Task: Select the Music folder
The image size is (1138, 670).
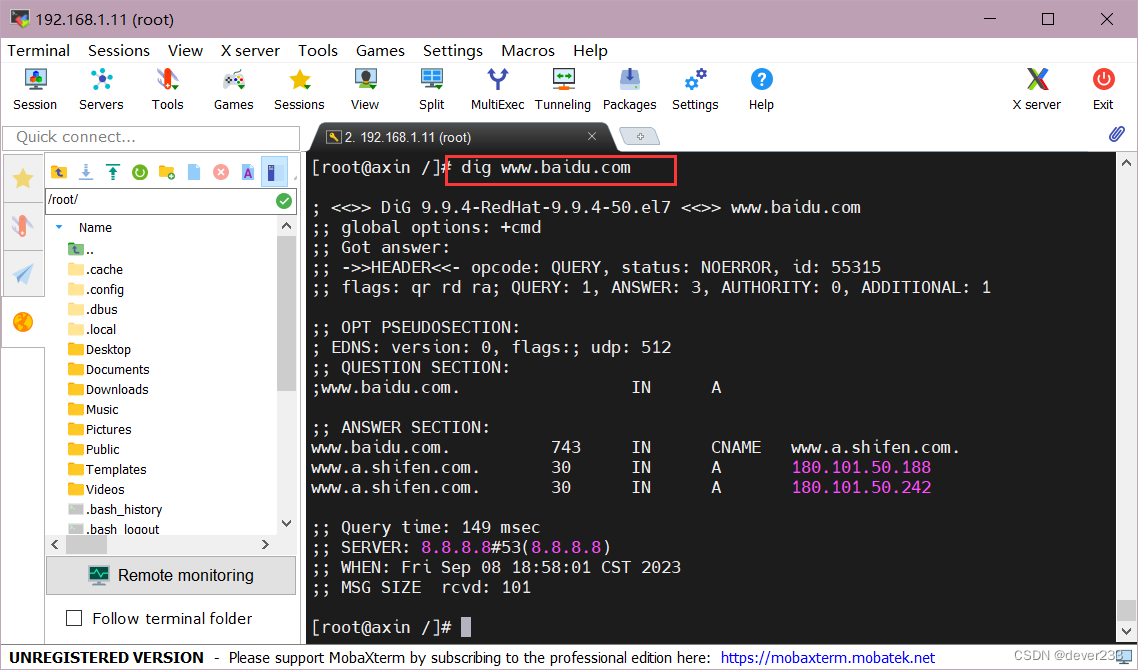Action: pyautogui.click(x=93, y=409)
